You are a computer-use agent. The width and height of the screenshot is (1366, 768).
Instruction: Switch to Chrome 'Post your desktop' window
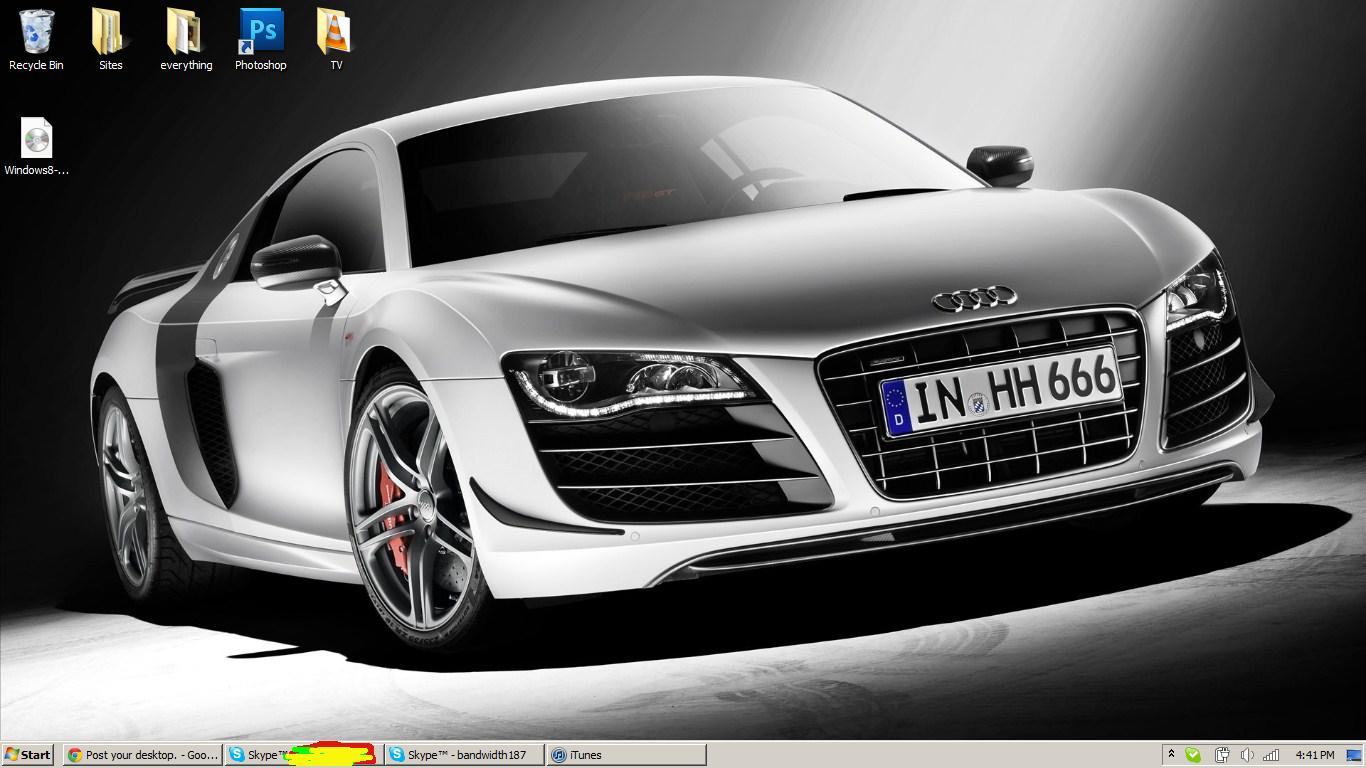coord(143,755)
